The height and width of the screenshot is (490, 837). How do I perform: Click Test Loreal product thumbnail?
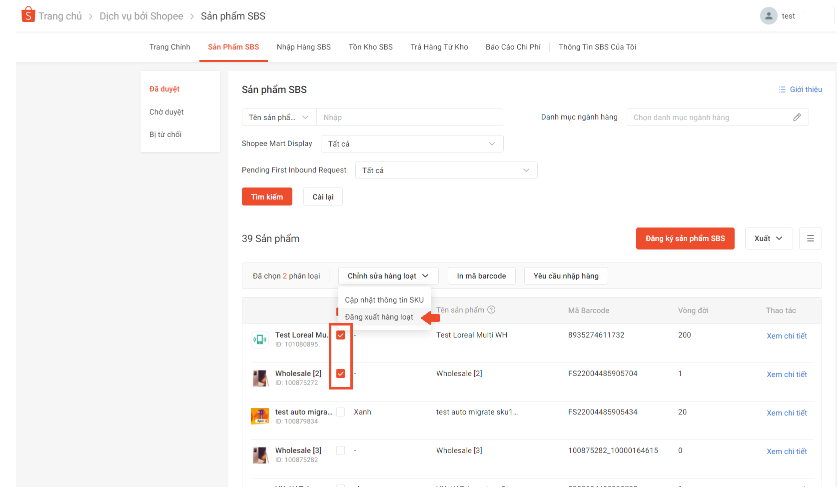[x=260, y=339]
